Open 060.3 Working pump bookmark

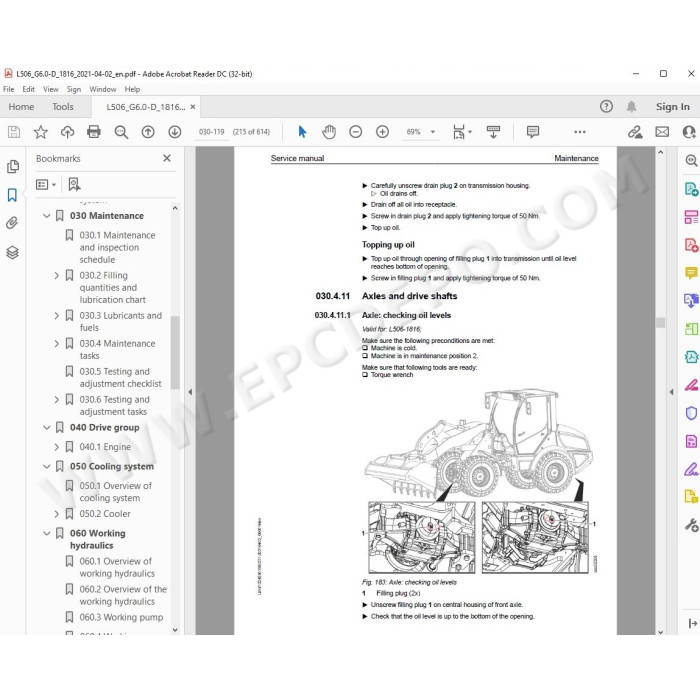121,617
